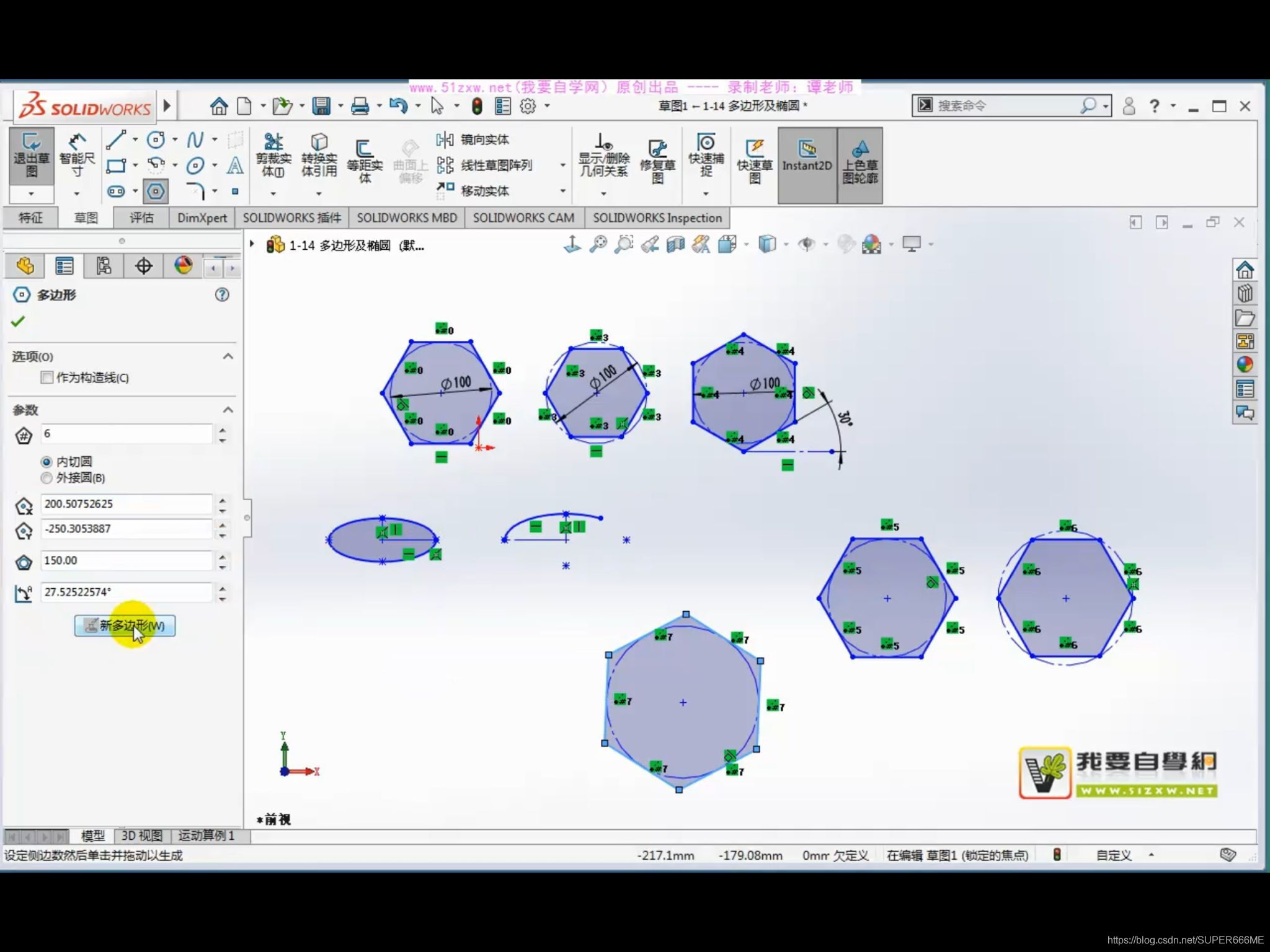Image resolution: width=1270 pixels, height=952 pixels.
Task: Click the Convert Entities (转换实体引用) icon
Action: click(319, 154)
